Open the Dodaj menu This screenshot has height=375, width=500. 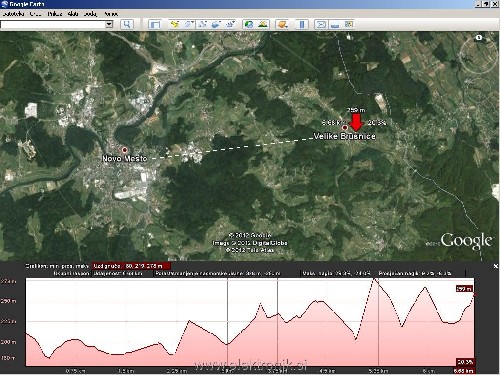point(90,14)
